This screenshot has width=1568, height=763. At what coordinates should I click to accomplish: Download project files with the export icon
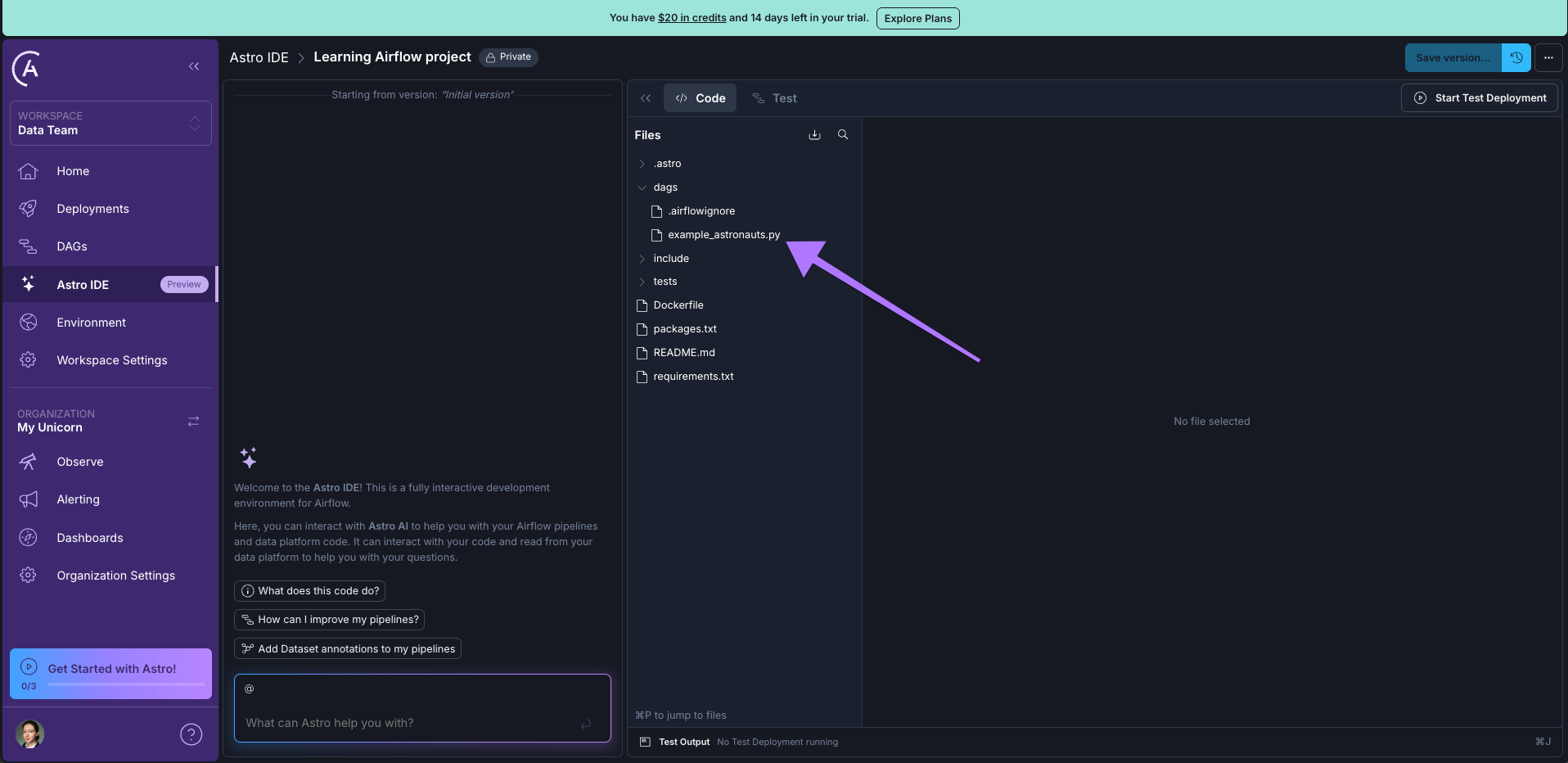point(814,134)
